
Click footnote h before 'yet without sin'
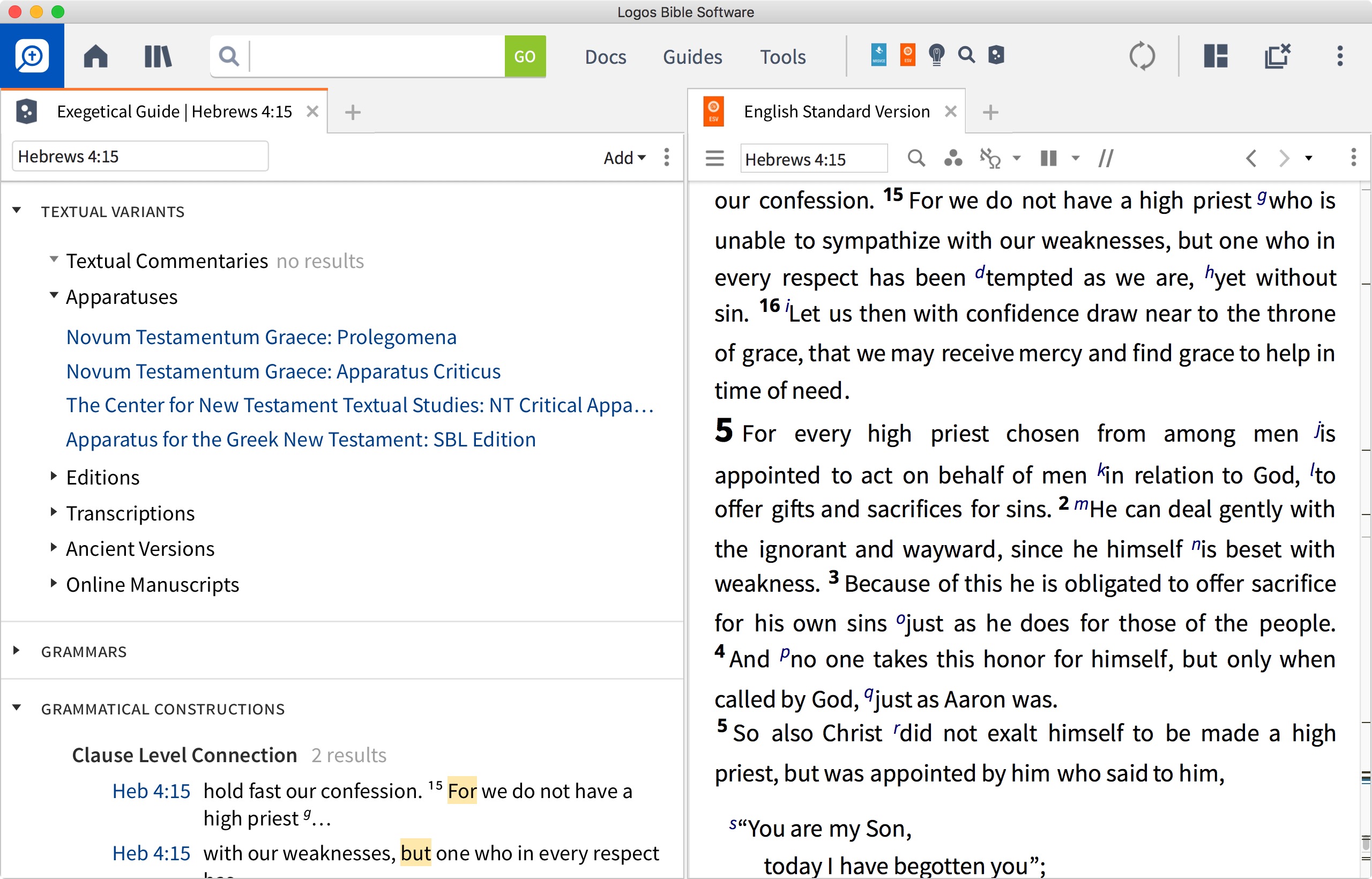tap(1209, 271)
